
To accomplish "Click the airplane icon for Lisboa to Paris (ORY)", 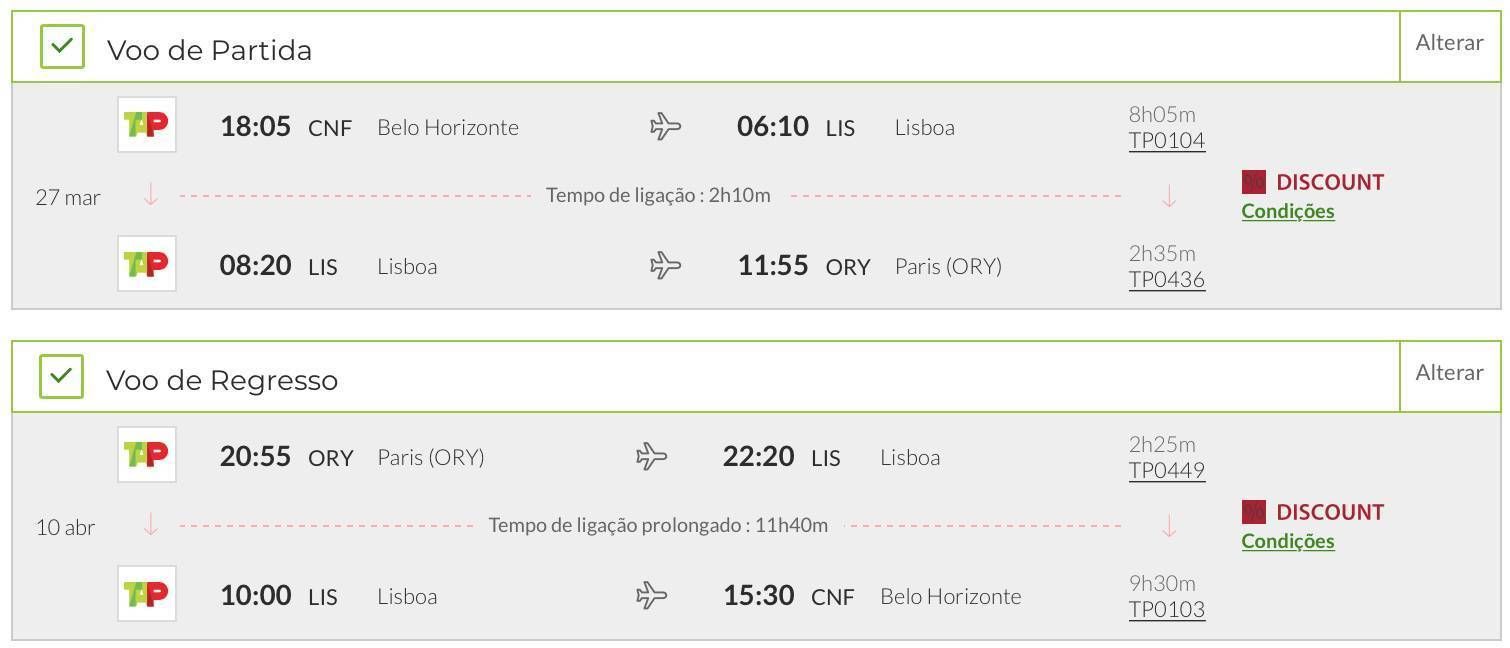I will pos(665,266).
